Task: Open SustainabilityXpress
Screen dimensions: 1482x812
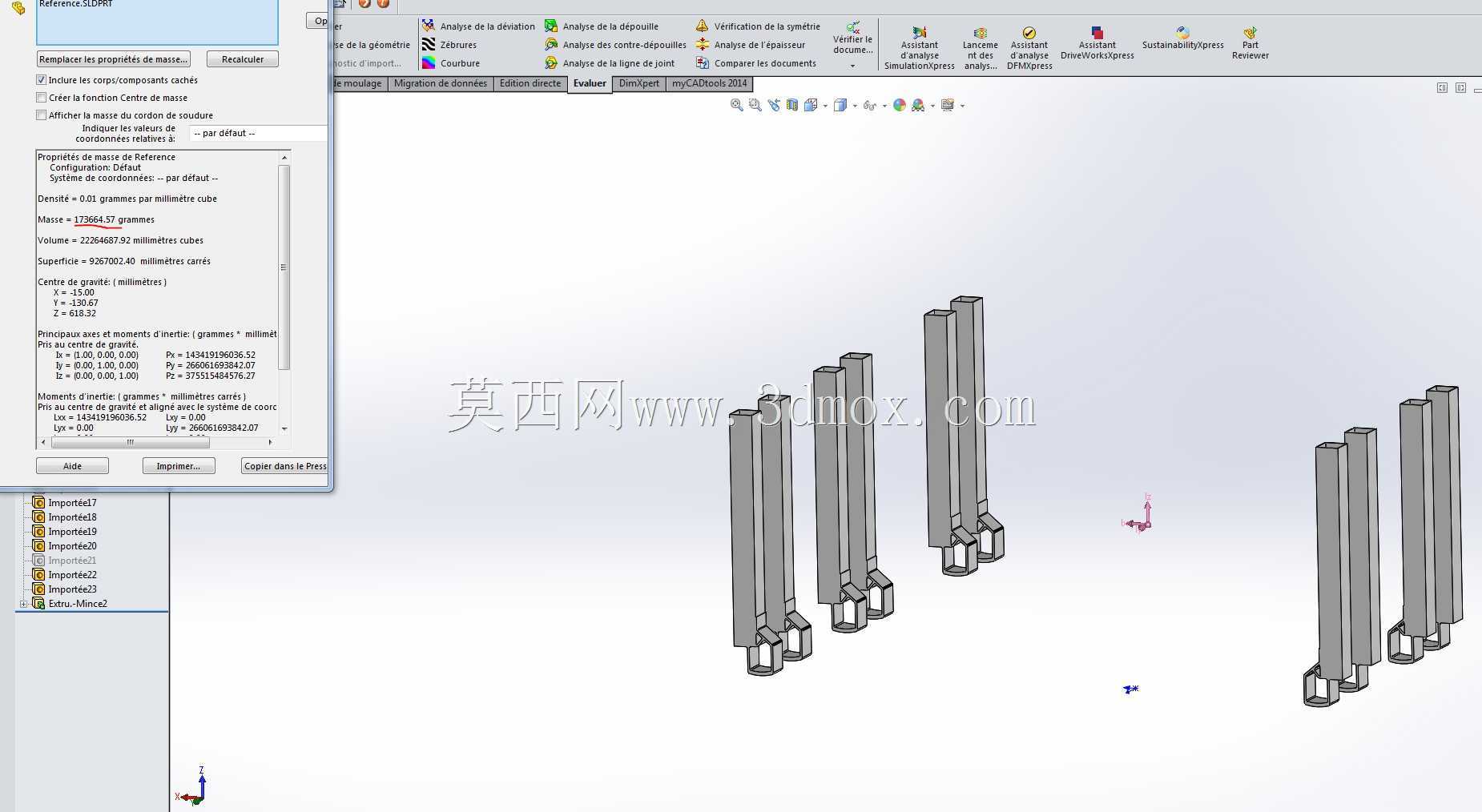Action: pos(1183,38)
